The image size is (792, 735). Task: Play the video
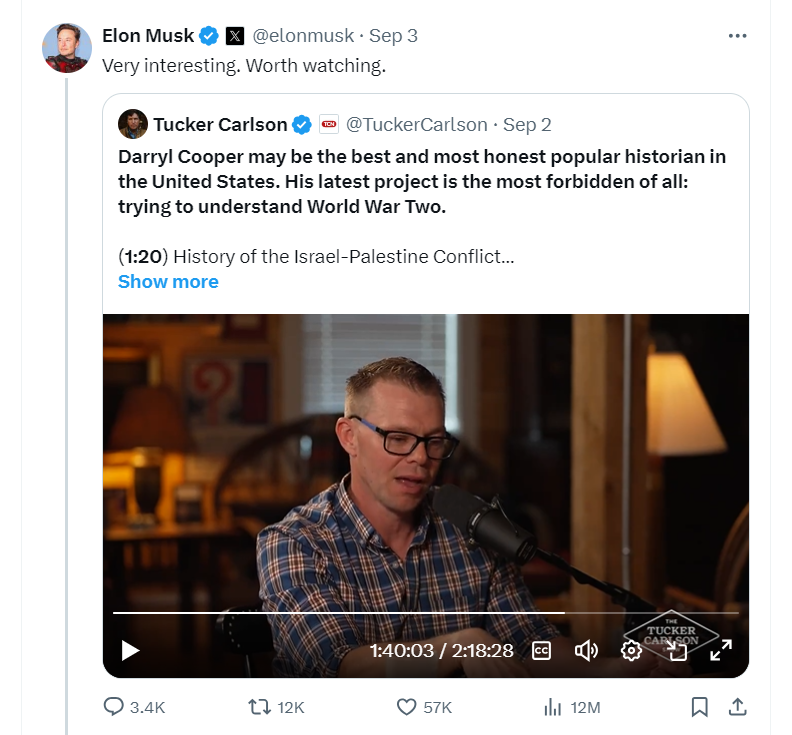coord(130,650)
